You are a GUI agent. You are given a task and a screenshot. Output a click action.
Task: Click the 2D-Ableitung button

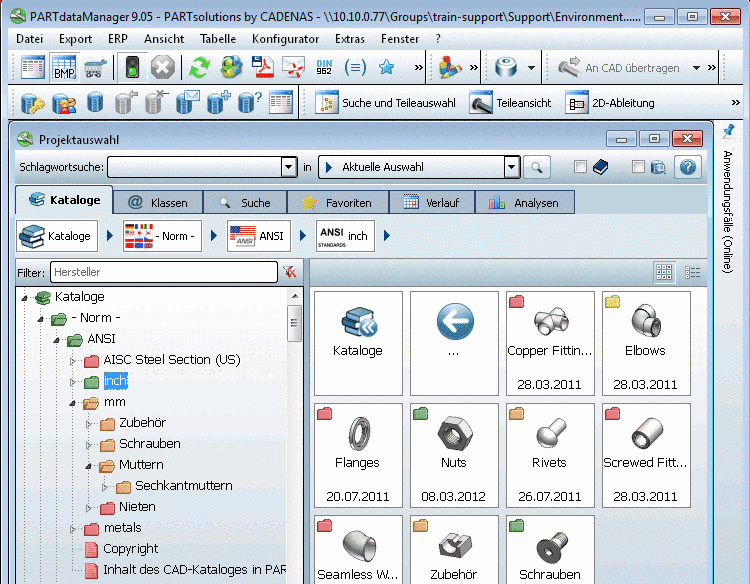coord(610,103)
